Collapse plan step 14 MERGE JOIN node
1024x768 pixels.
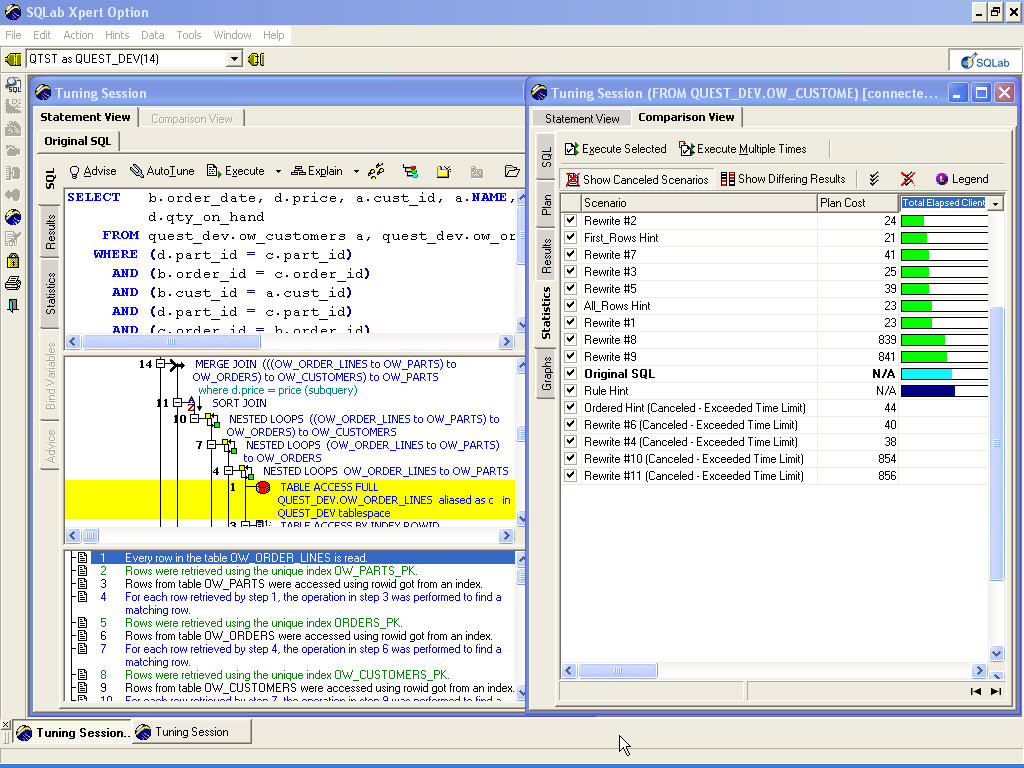click(x=161, y=364)
